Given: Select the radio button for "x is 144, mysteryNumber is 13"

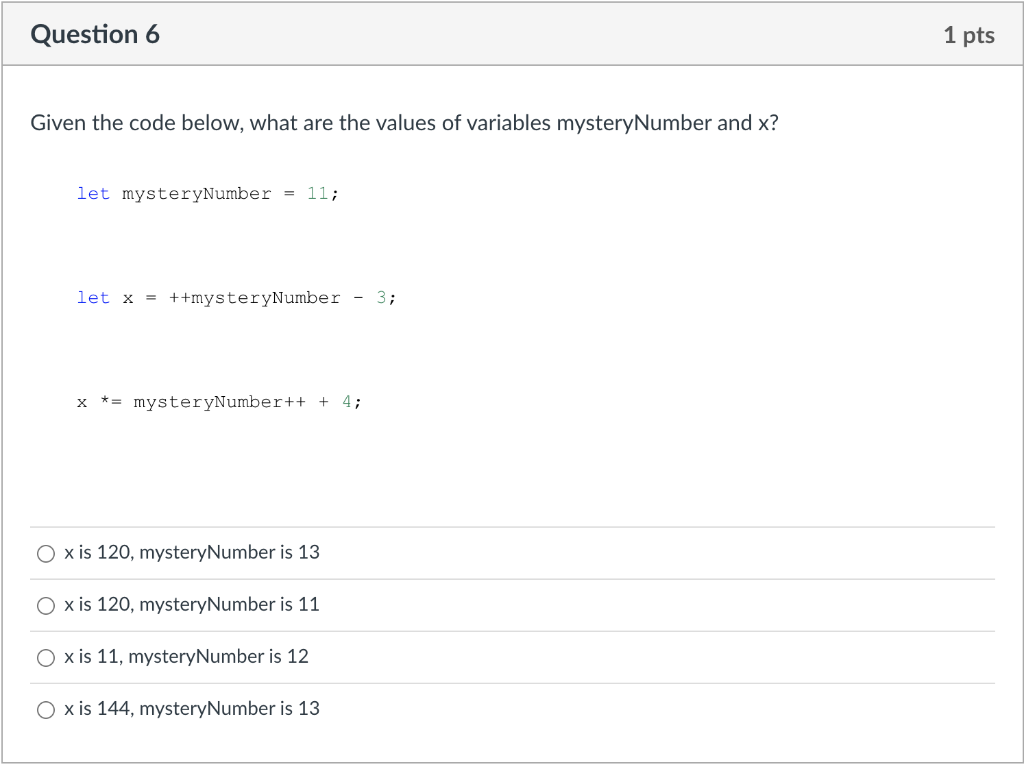Looking at the screenshot, I should click(x=46, y=709).
